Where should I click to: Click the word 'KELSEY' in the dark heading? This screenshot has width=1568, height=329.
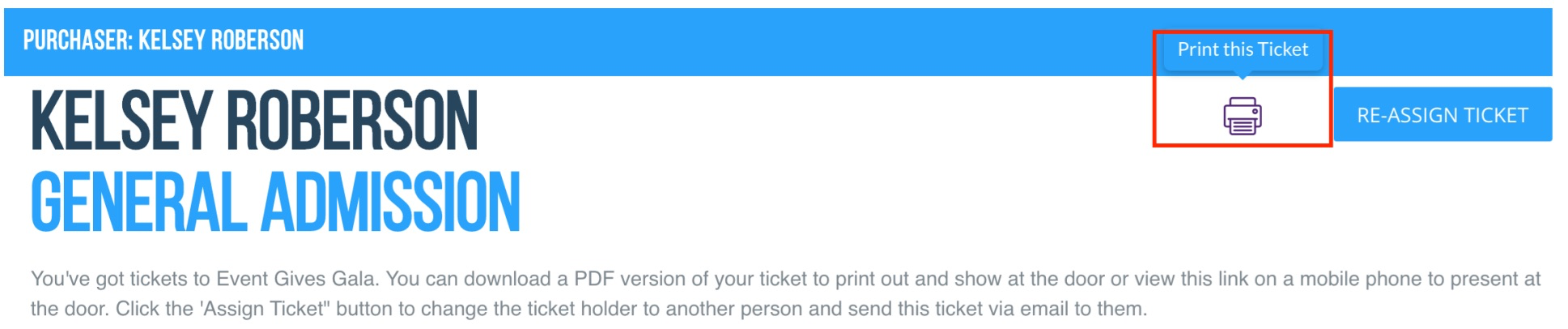pos(121,121)
